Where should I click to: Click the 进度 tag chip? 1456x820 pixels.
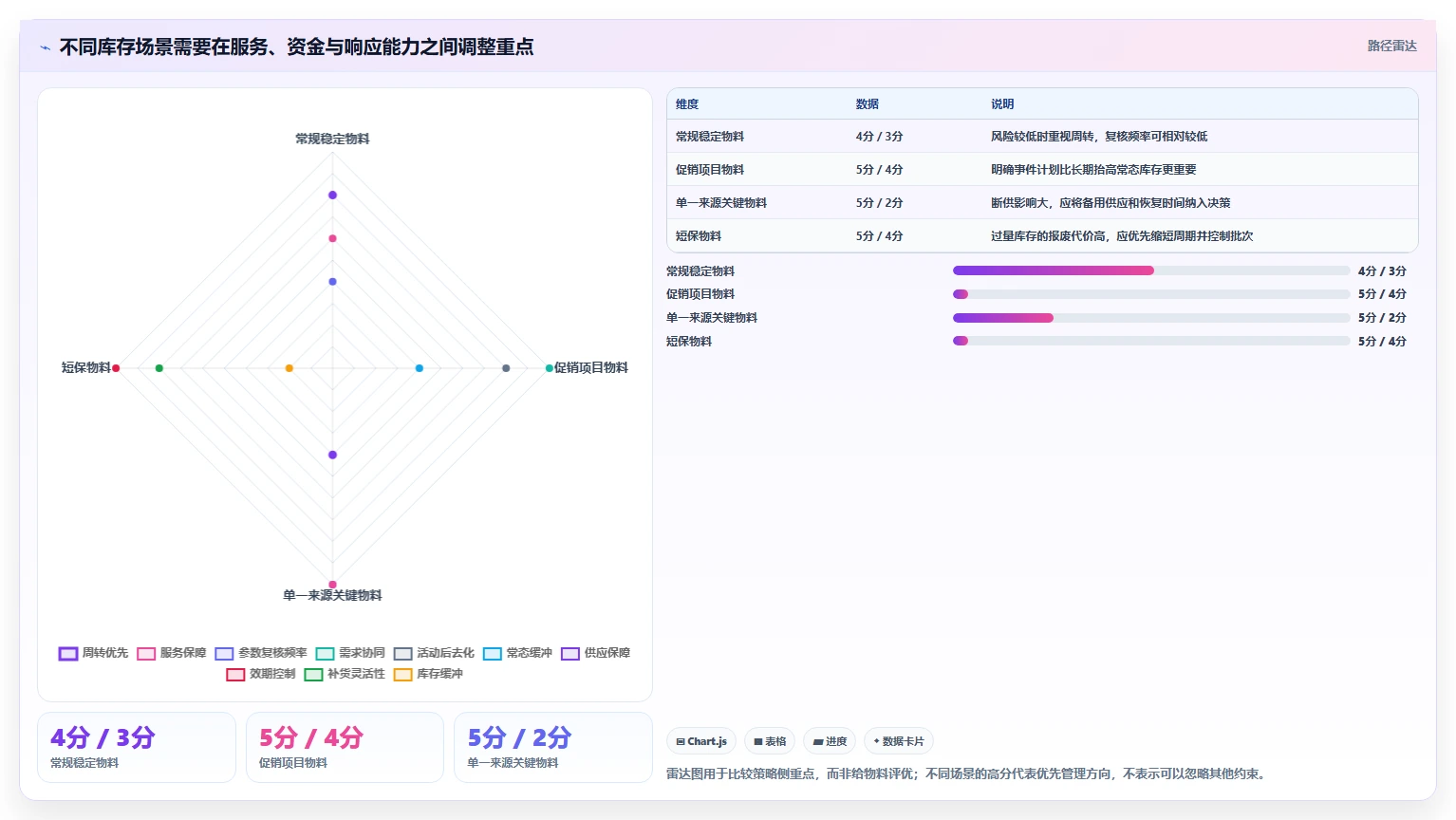click(830, 741)
